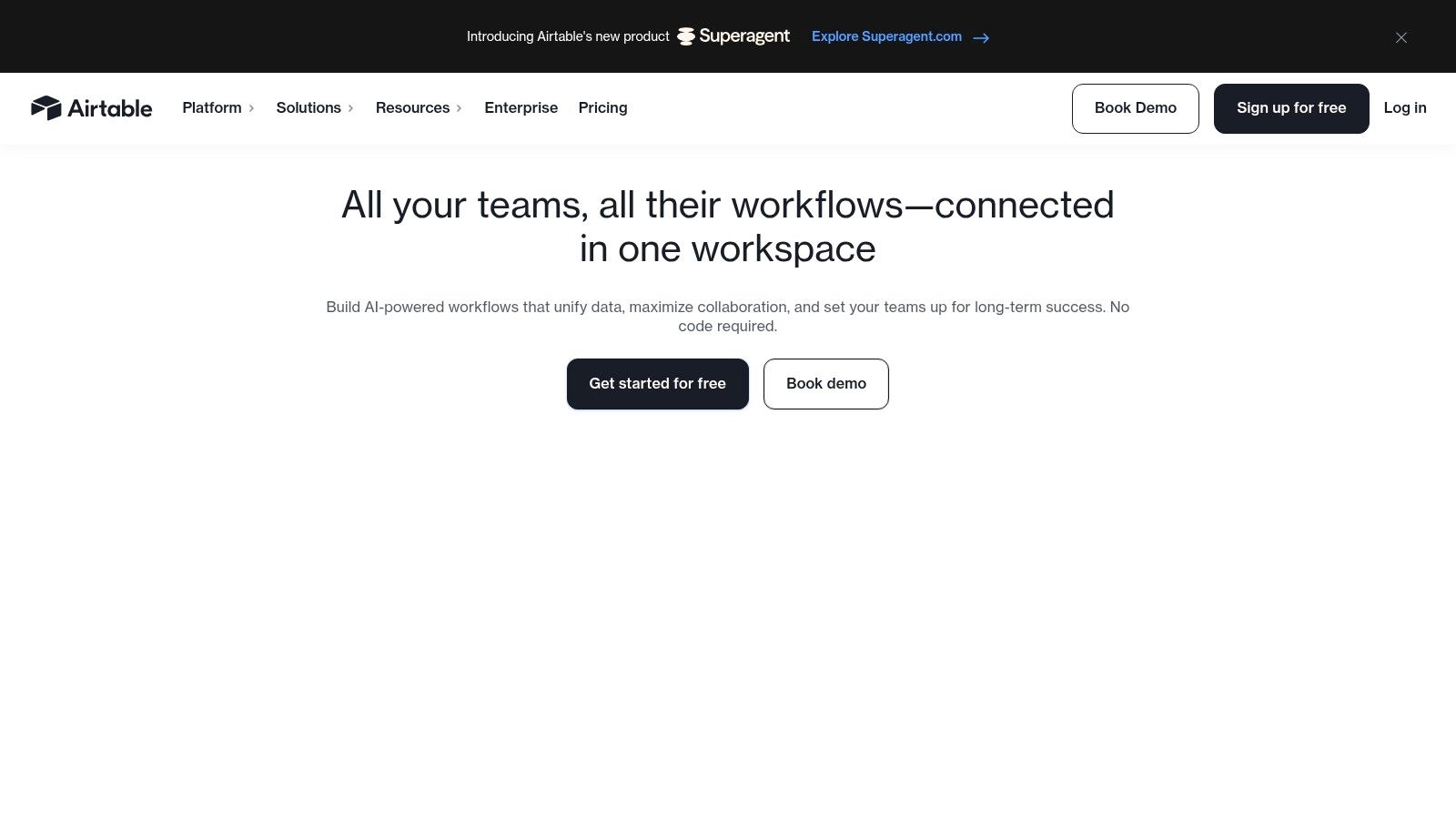Open the Enterprise page
1456x819 pixels.
point(521,107)
